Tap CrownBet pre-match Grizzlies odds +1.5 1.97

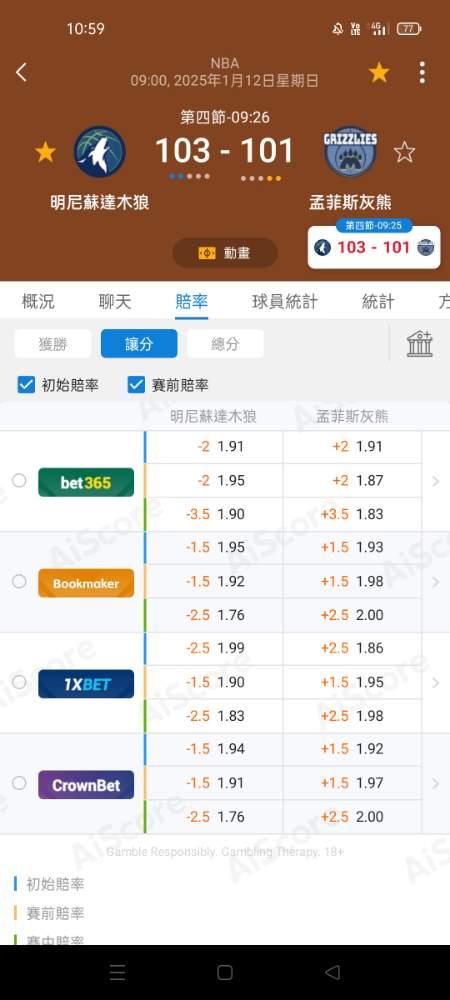click(352, 783)
